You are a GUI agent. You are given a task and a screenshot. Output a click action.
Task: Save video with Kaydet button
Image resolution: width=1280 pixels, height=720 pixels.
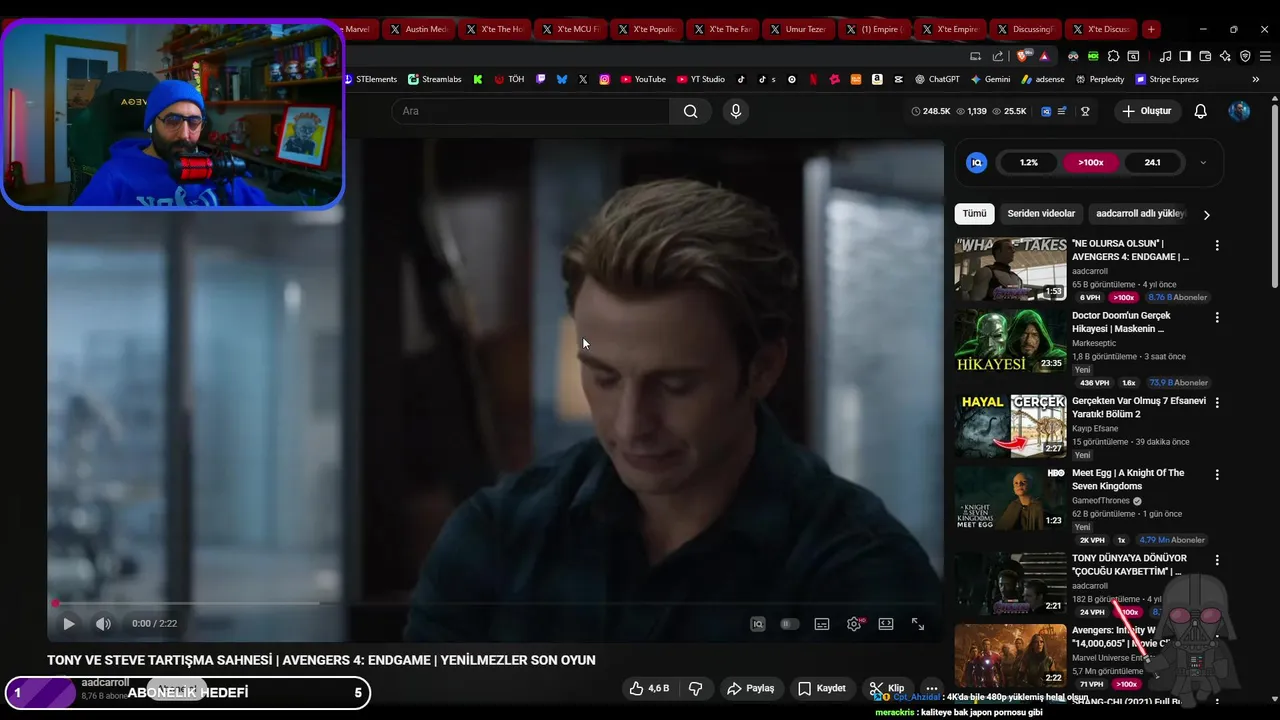click(822, 688)
